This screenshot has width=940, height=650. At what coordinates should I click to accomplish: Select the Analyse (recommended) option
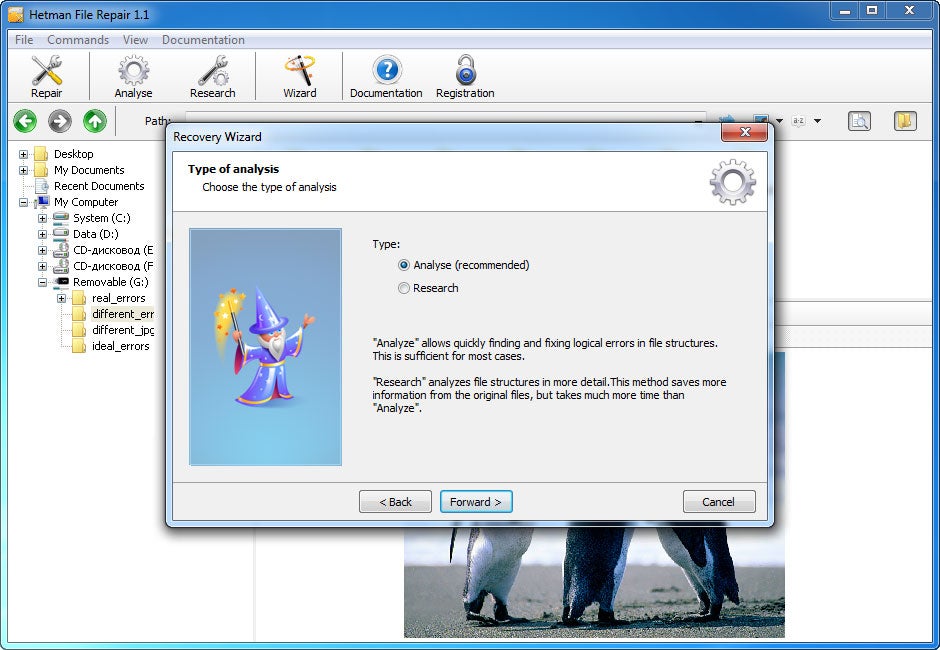coord(403,265)
